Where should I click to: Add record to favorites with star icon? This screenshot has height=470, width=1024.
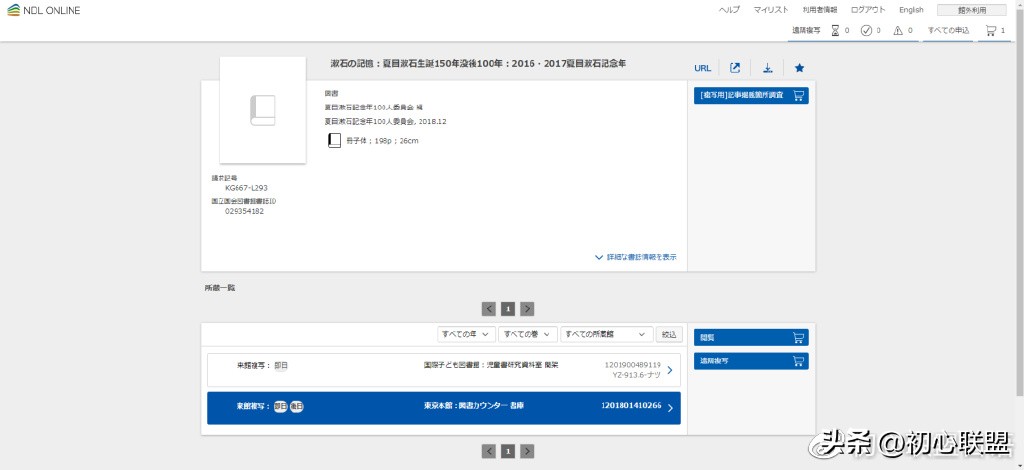pos(799,68)
